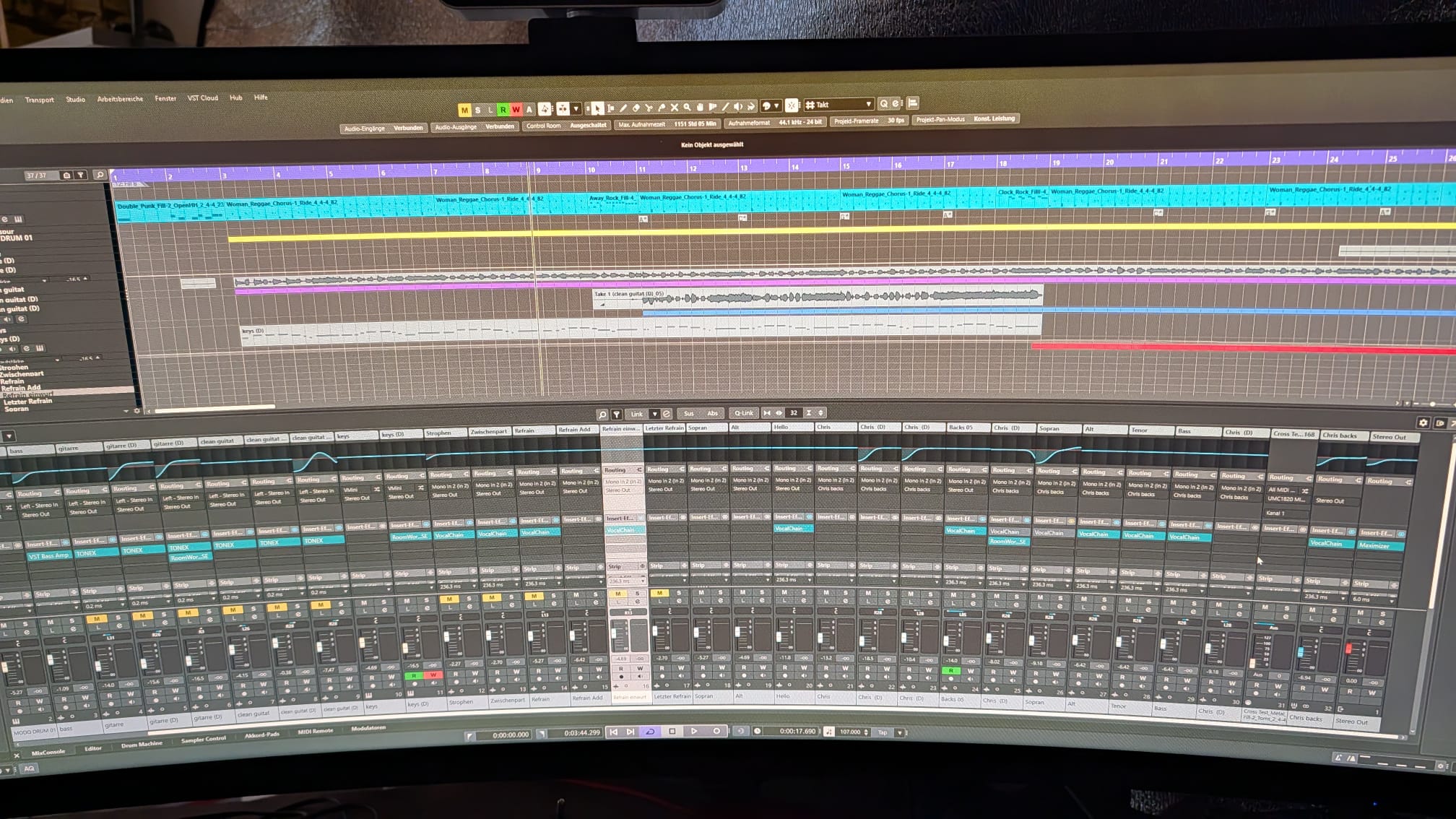Toggle global Mute M button off

(464, 110)
